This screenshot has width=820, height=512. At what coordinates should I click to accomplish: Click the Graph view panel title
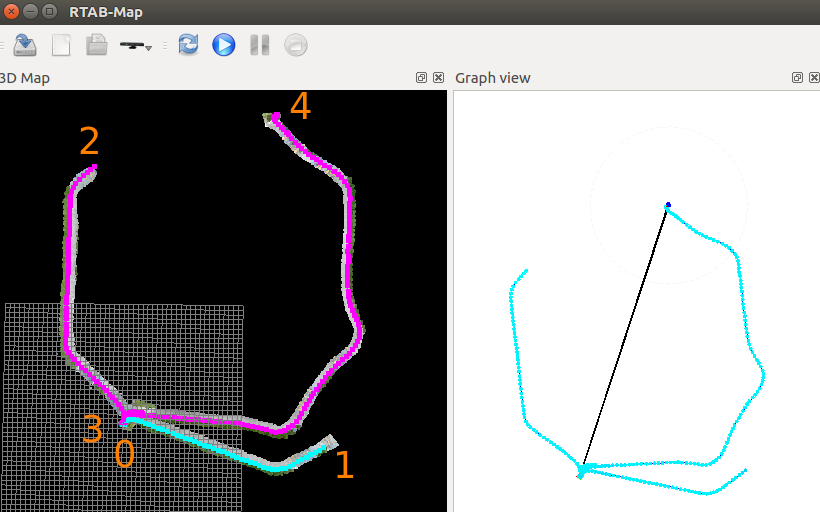pyautogui.click(x=493, y=78)
